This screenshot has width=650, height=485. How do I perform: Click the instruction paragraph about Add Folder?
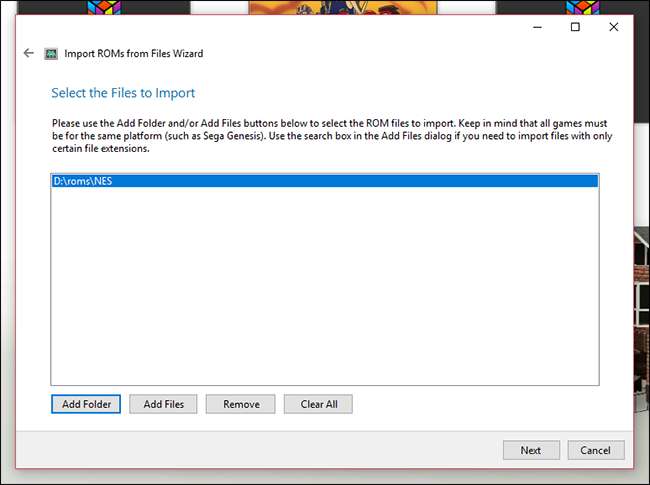tap(332, 136)
